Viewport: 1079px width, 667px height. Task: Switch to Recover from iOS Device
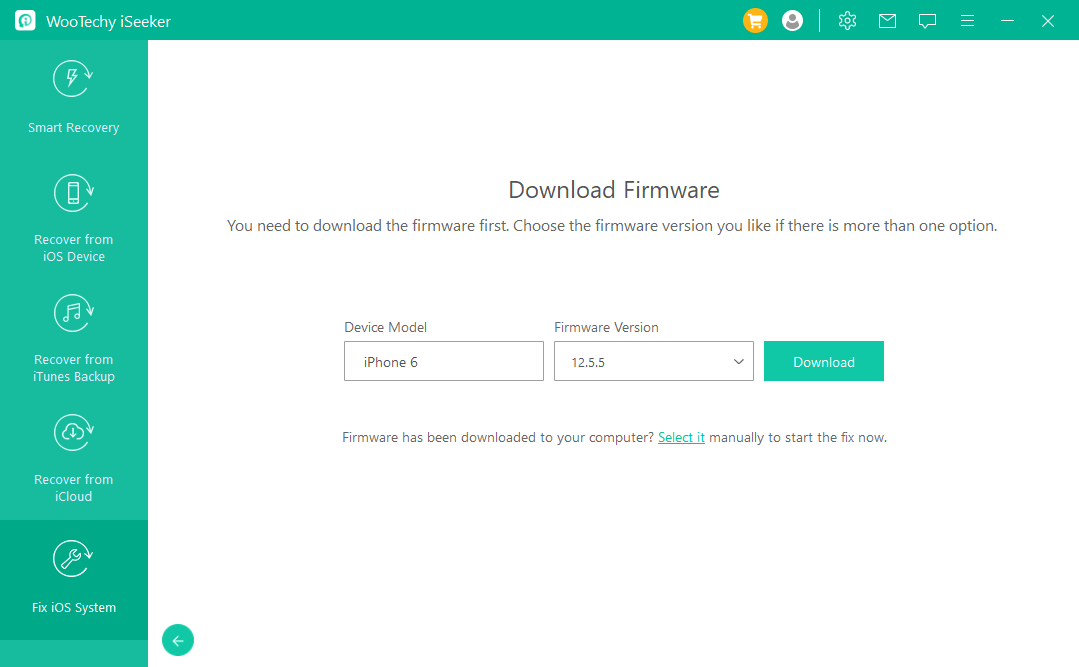tap(73, 192)
